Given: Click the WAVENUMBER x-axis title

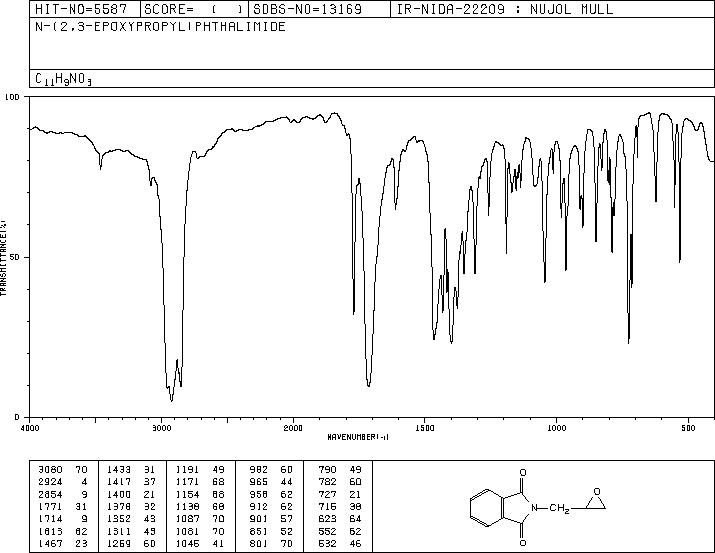Looking at the screenshot, I should click(x=358, y=437).
